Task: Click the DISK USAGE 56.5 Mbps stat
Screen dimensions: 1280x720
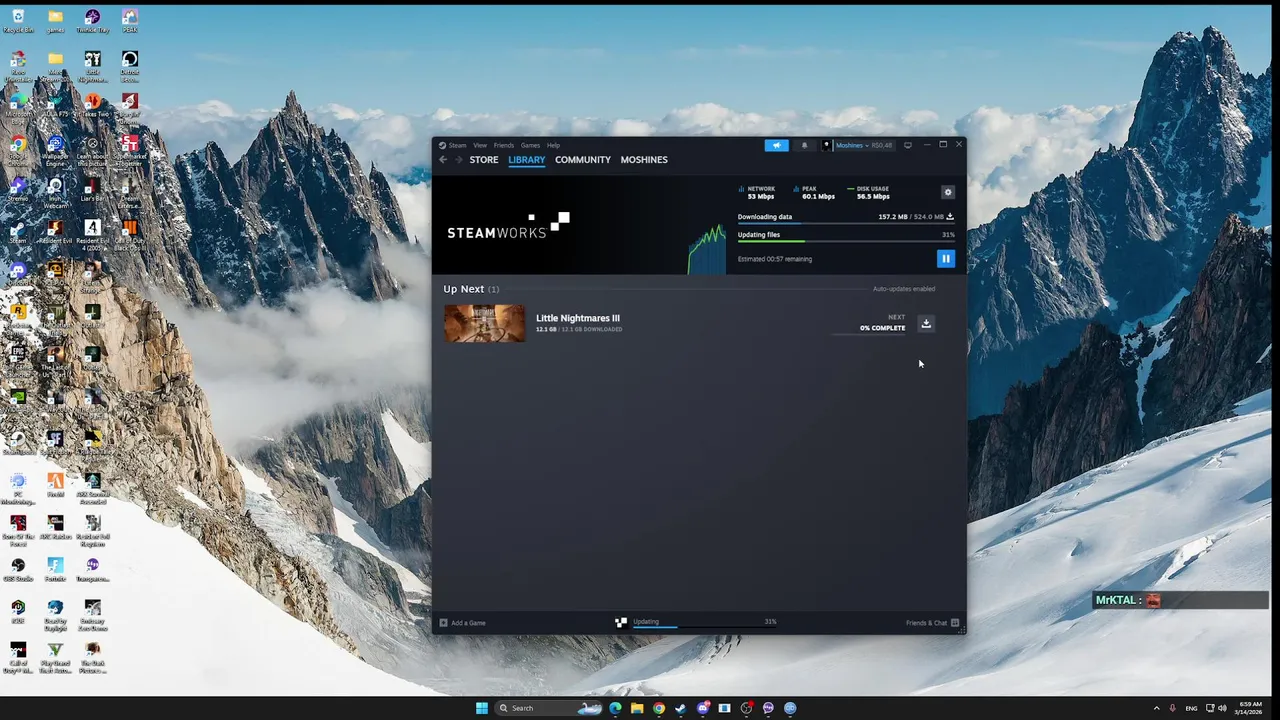Action: pos(868,192)
